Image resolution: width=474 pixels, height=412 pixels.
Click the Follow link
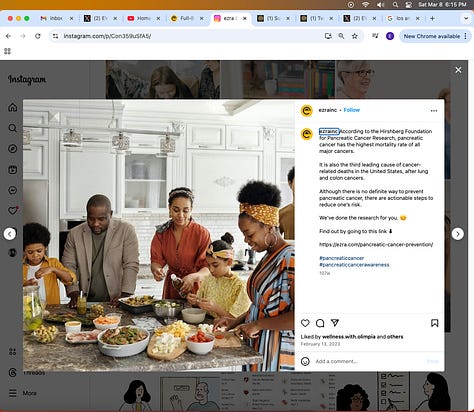click(352, 110)
